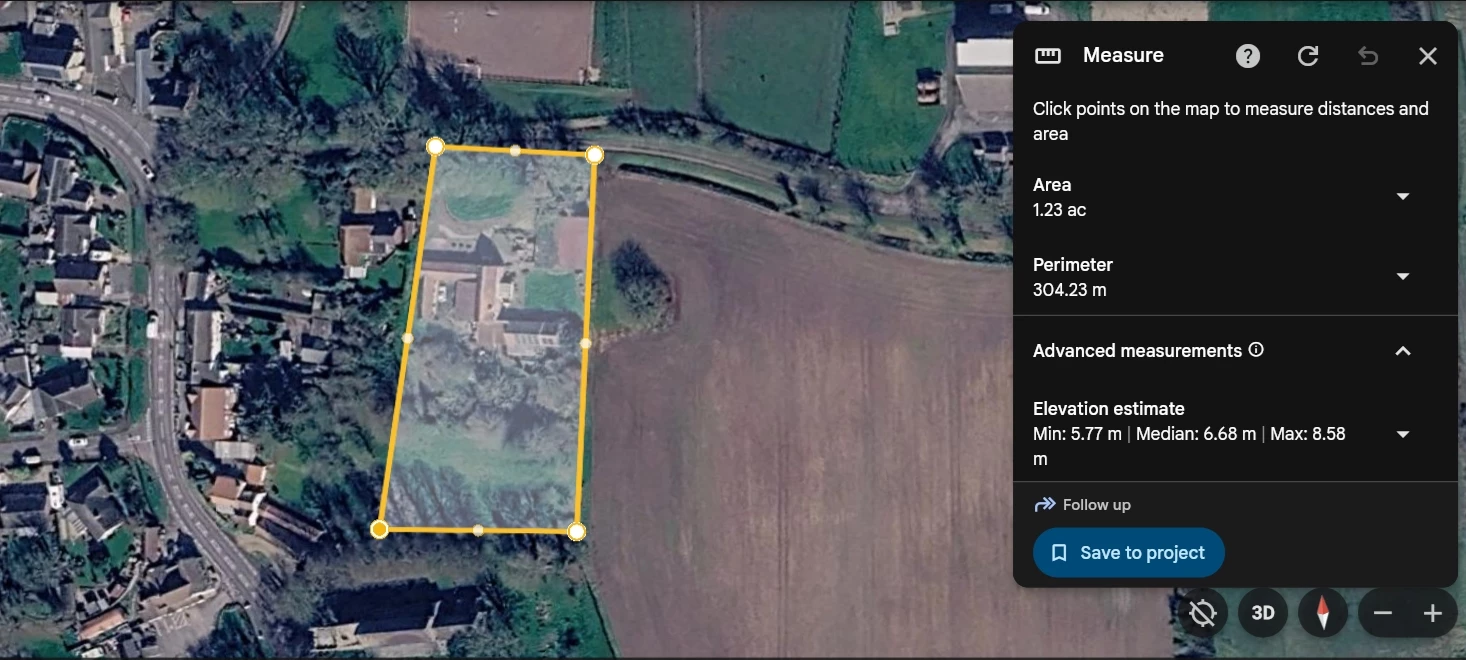
Task: Click the crossed-out location target icon
Action: [x=1203, y=613]
